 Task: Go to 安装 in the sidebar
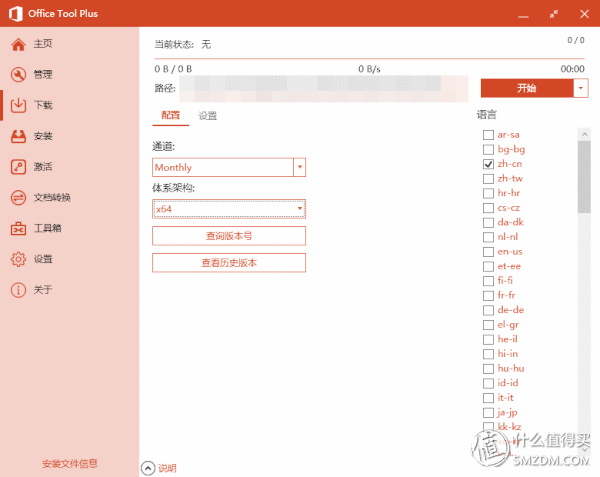pyautogui.click(x=43, y=136)
